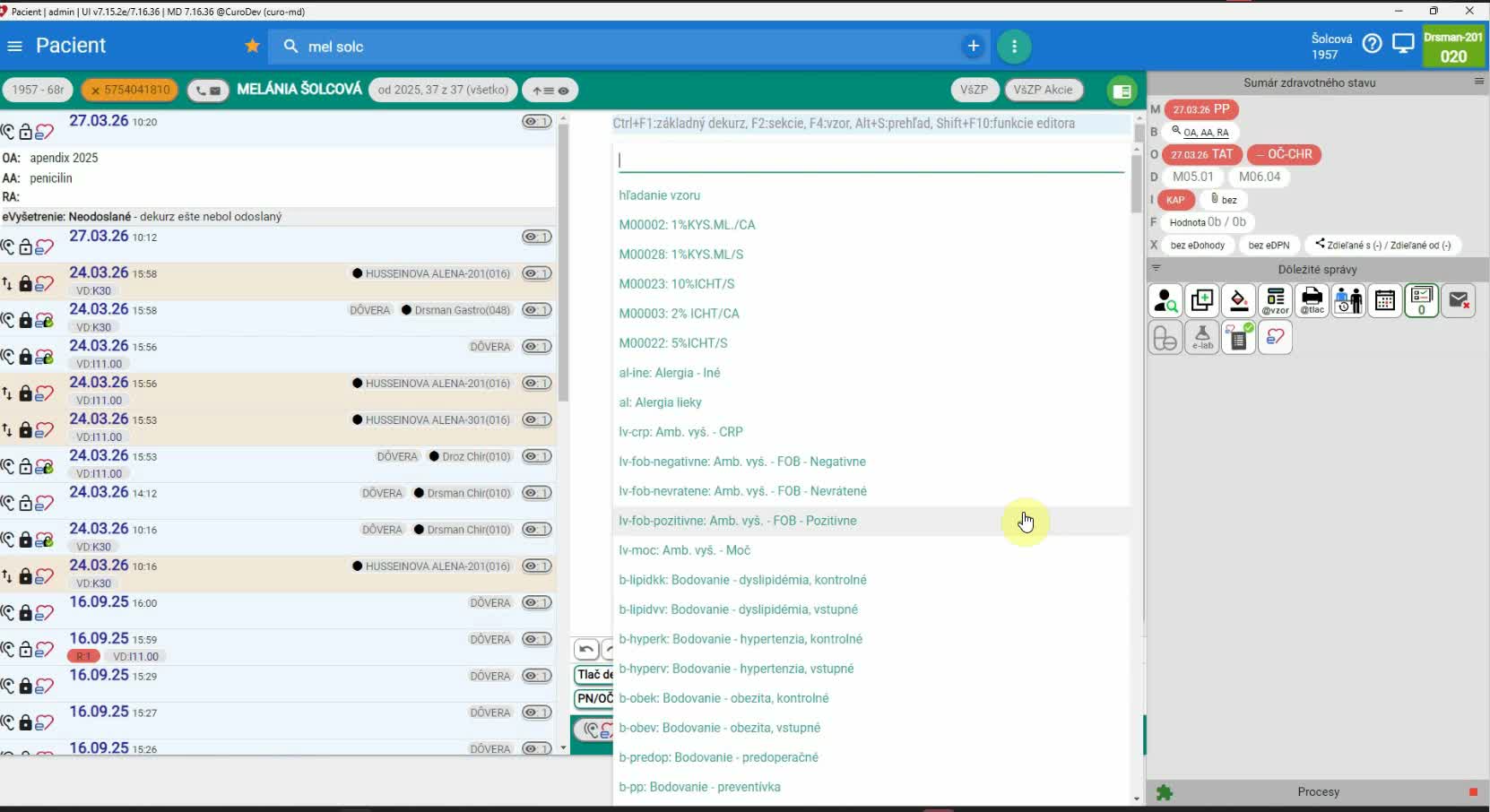
Task: Open the period filter 'od 2025, 37 z 37'
Action: pyautogui.click(x=443, y=90)
